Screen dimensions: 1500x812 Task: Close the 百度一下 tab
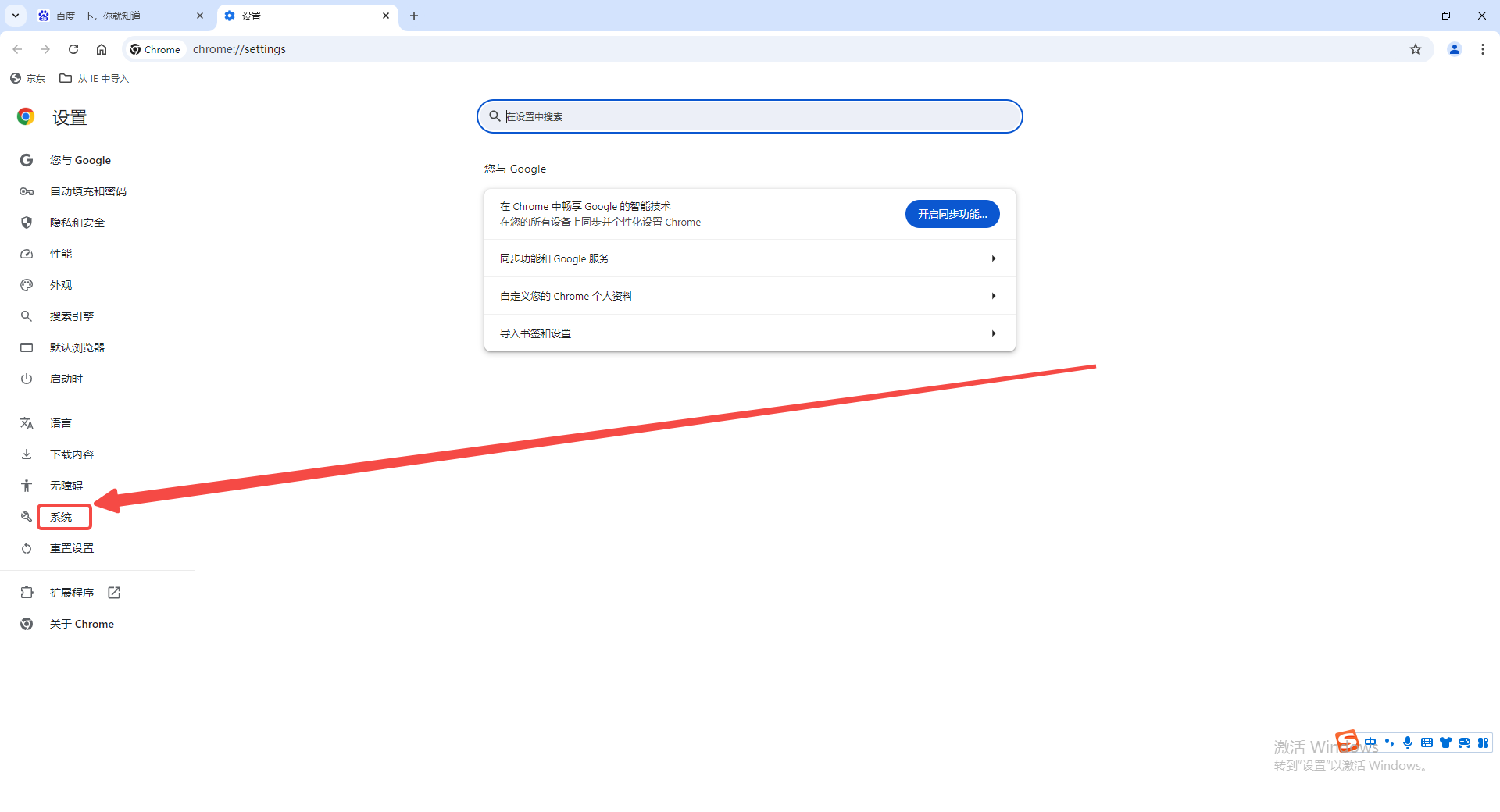(x=200, y=16)
